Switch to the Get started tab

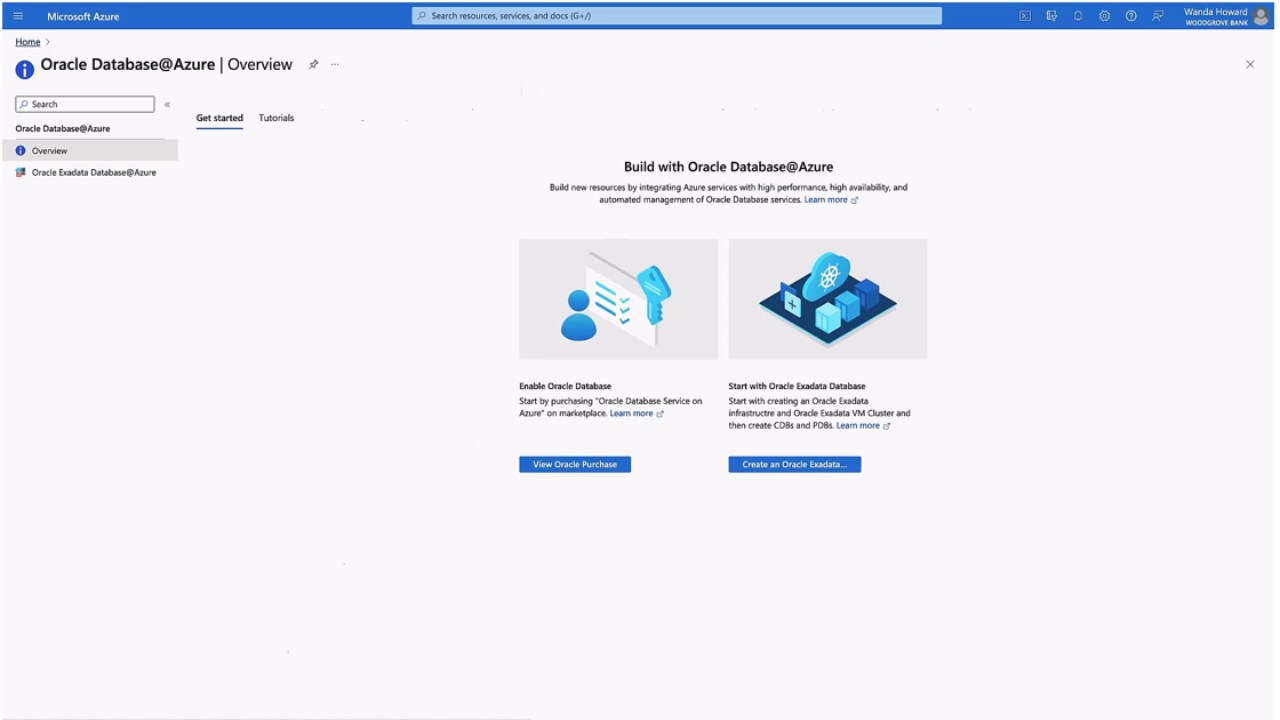[219, 118]
